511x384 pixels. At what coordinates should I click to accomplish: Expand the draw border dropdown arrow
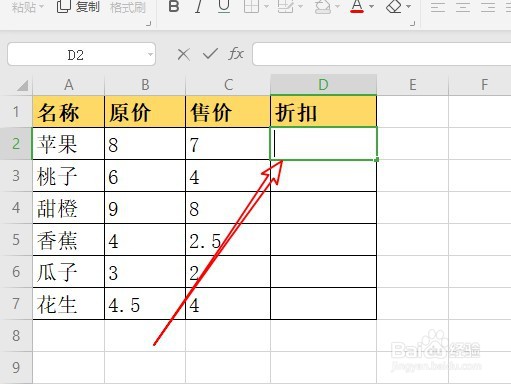[301, 6]
